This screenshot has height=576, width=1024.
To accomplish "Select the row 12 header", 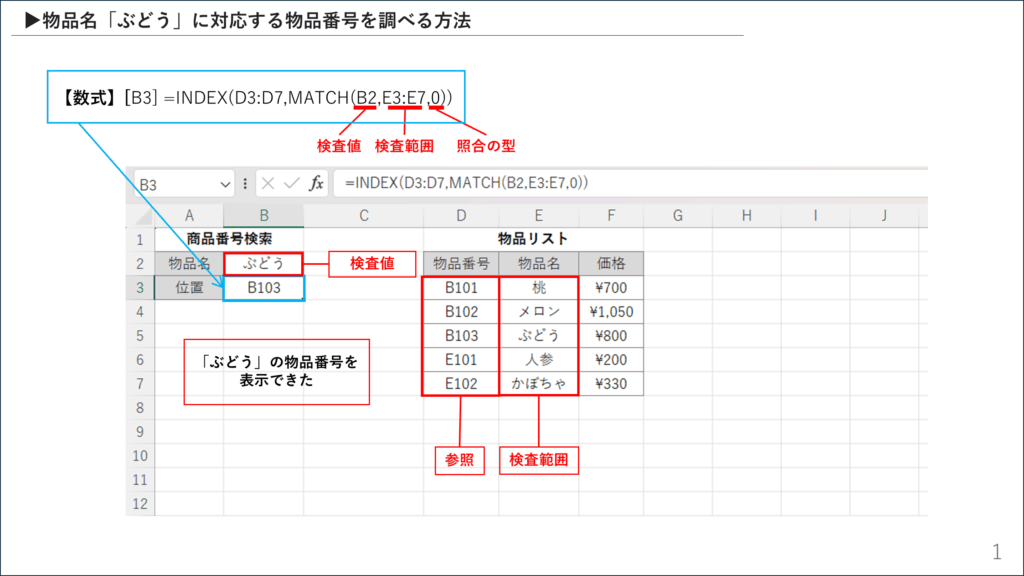I will coord(140,504).
